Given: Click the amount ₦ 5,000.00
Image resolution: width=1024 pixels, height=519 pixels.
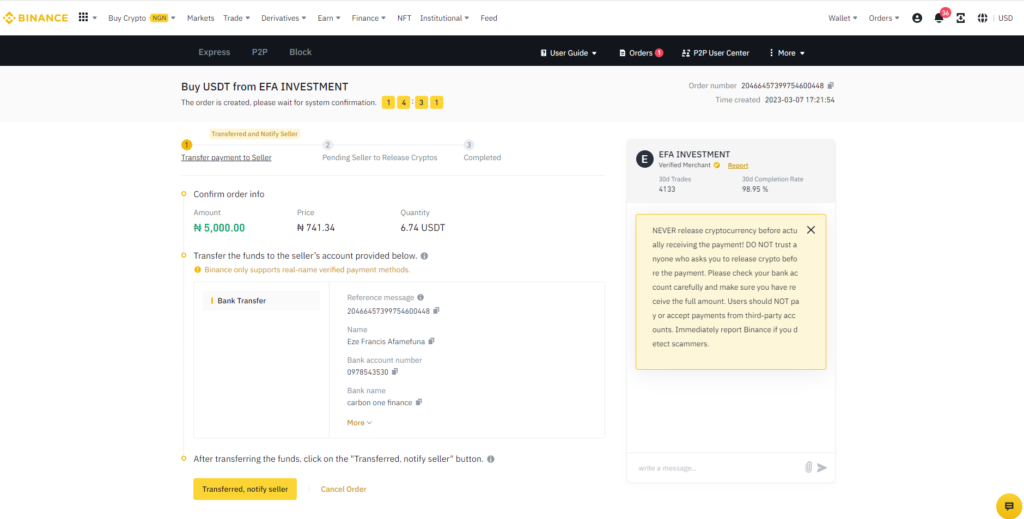Looking at the screenshot, I should click(x=219, y=228).
